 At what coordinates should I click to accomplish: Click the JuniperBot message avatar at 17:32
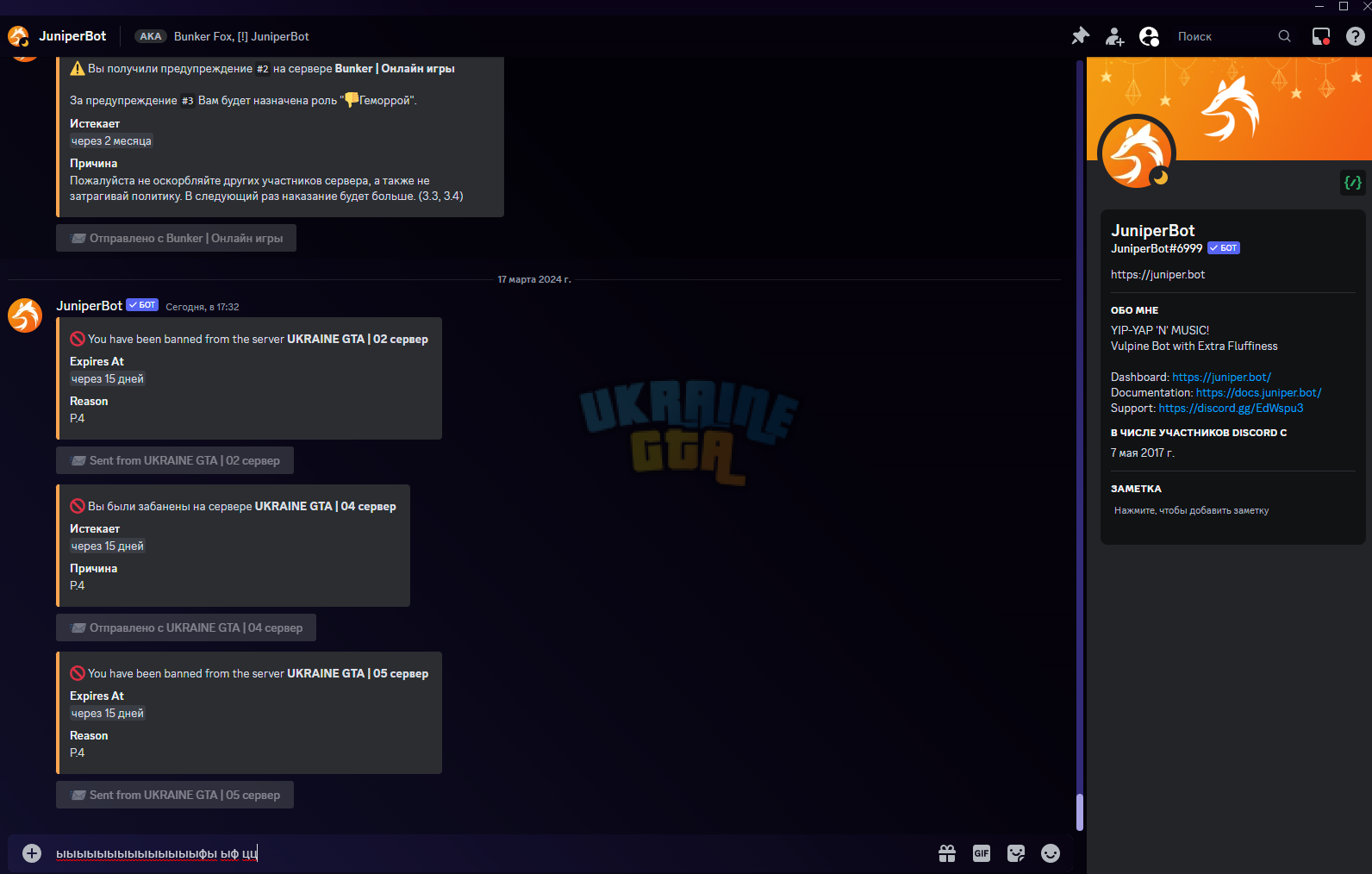click(x=25, y=315)
